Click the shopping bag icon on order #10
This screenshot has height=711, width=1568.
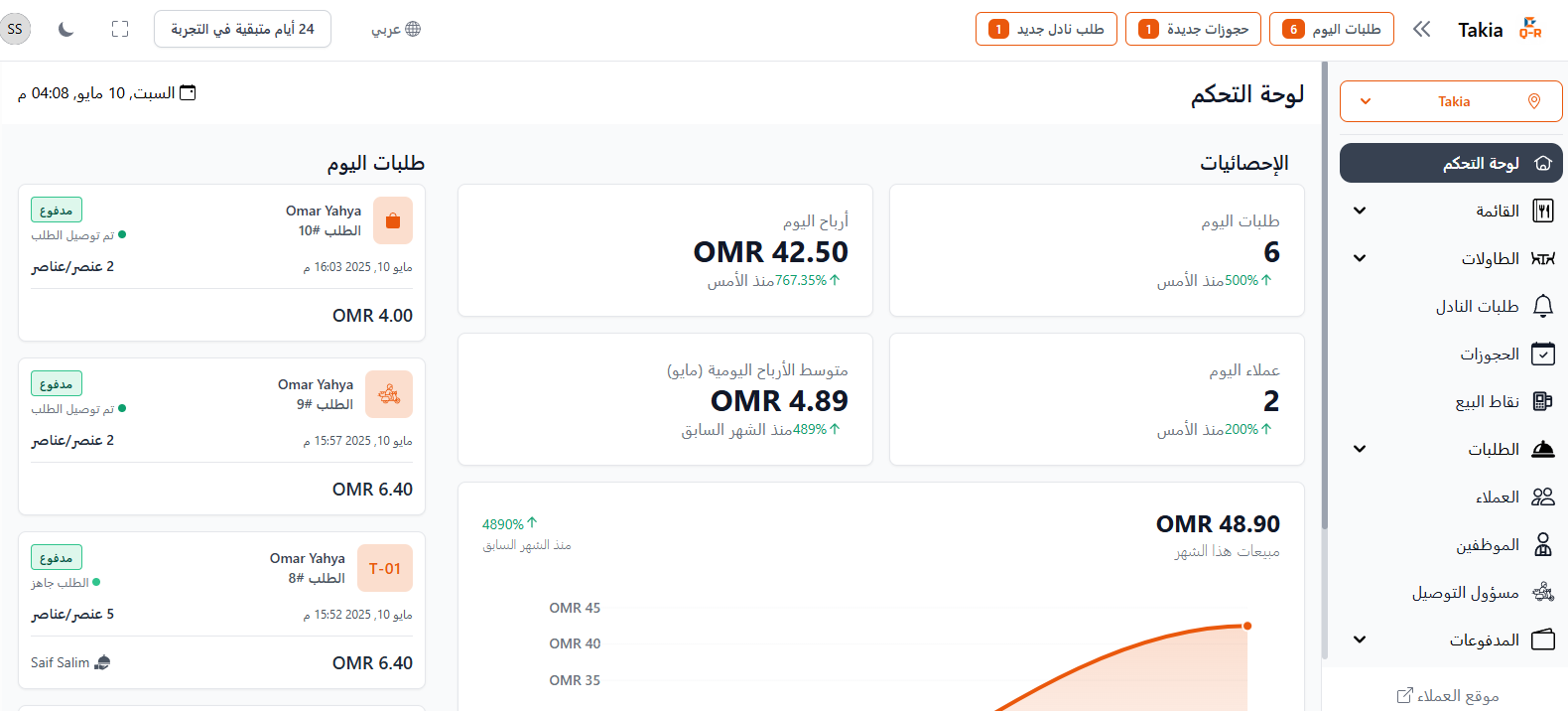click(393, 220)
